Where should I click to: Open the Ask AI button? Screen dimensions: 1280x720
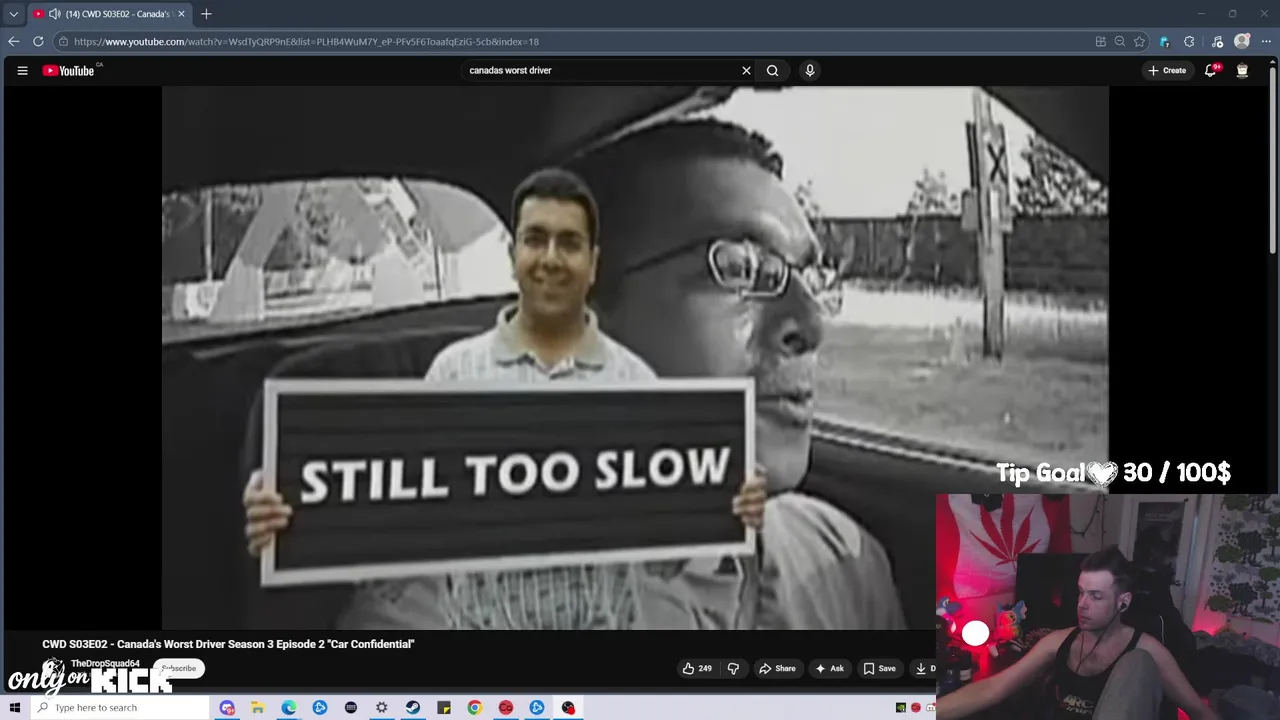(x=830, y=668)
